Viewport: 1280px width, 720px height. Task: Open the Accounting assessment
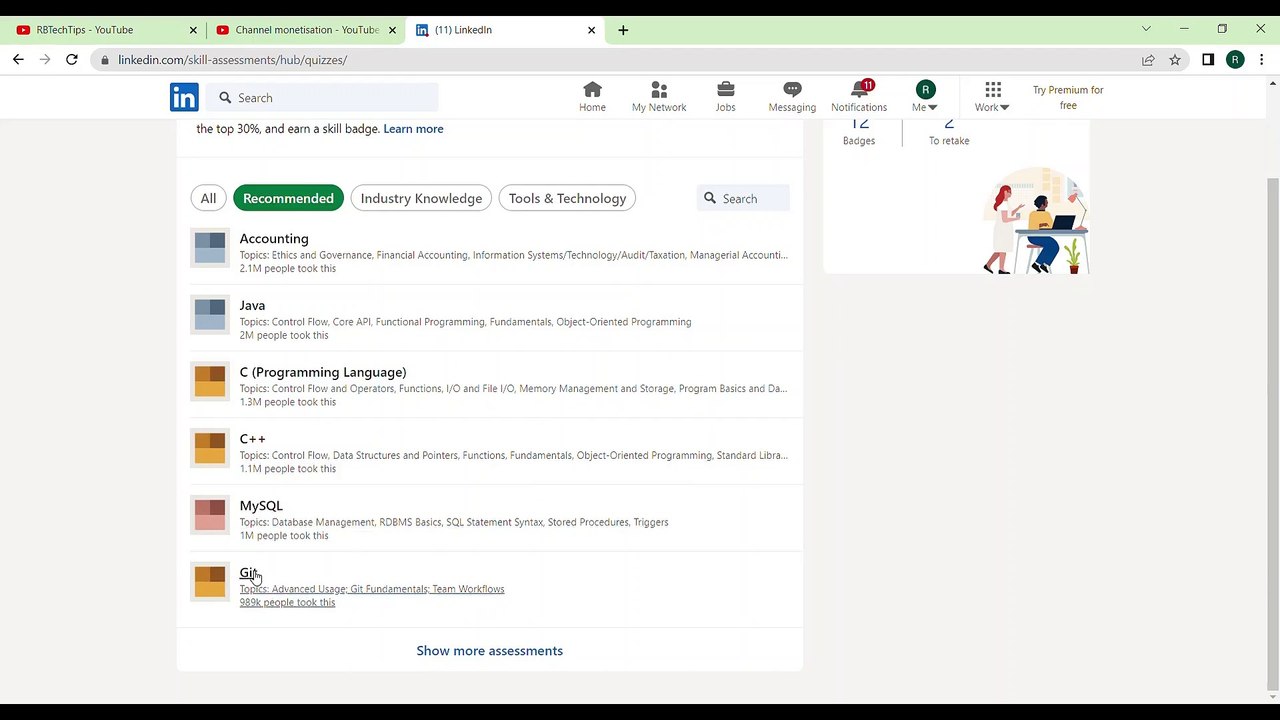tap(274, 238)
